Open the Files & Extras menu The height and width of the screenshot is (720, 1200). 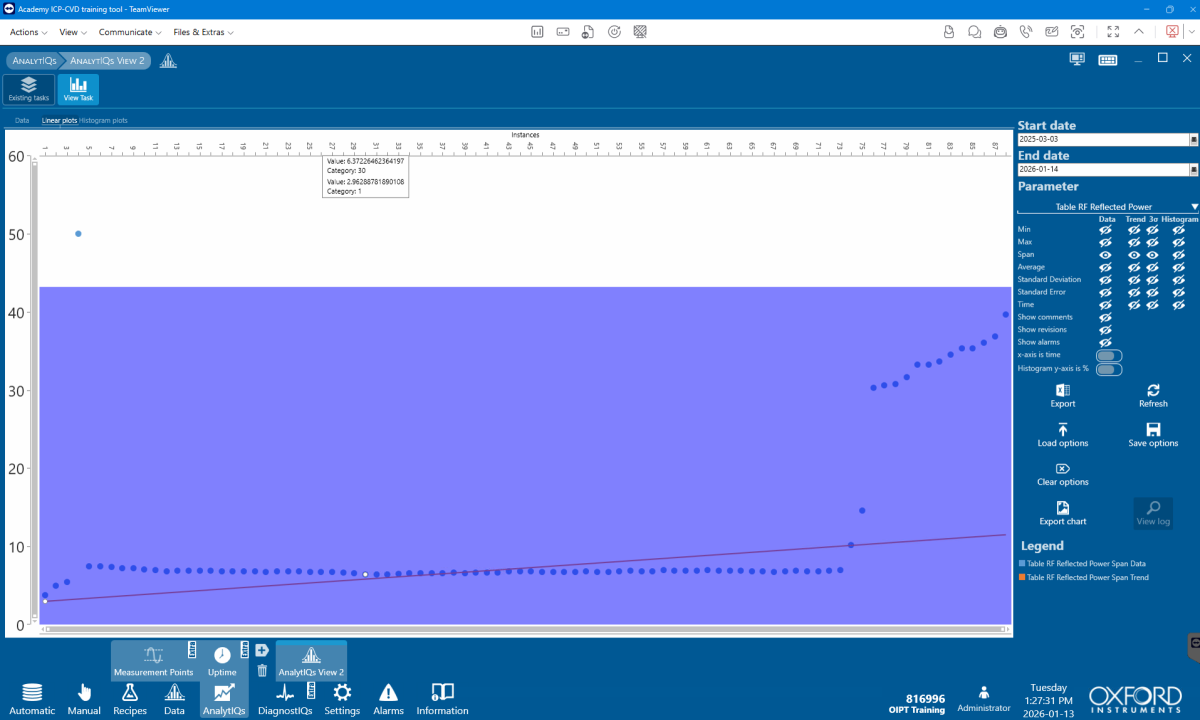pyautogui.click(x=203, y=32)
